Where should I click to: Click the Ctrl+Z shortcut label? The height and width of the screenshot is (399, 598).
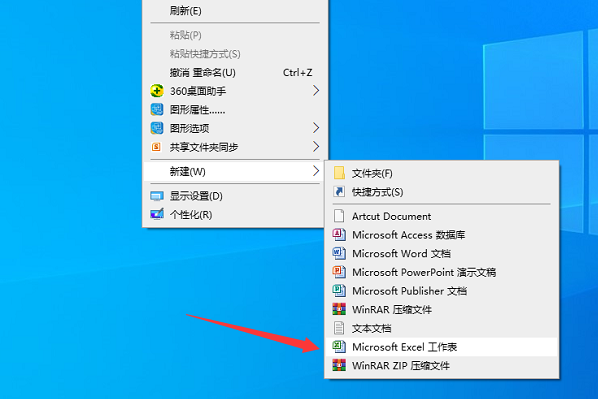pyautogui.click(x=297, y=72)
